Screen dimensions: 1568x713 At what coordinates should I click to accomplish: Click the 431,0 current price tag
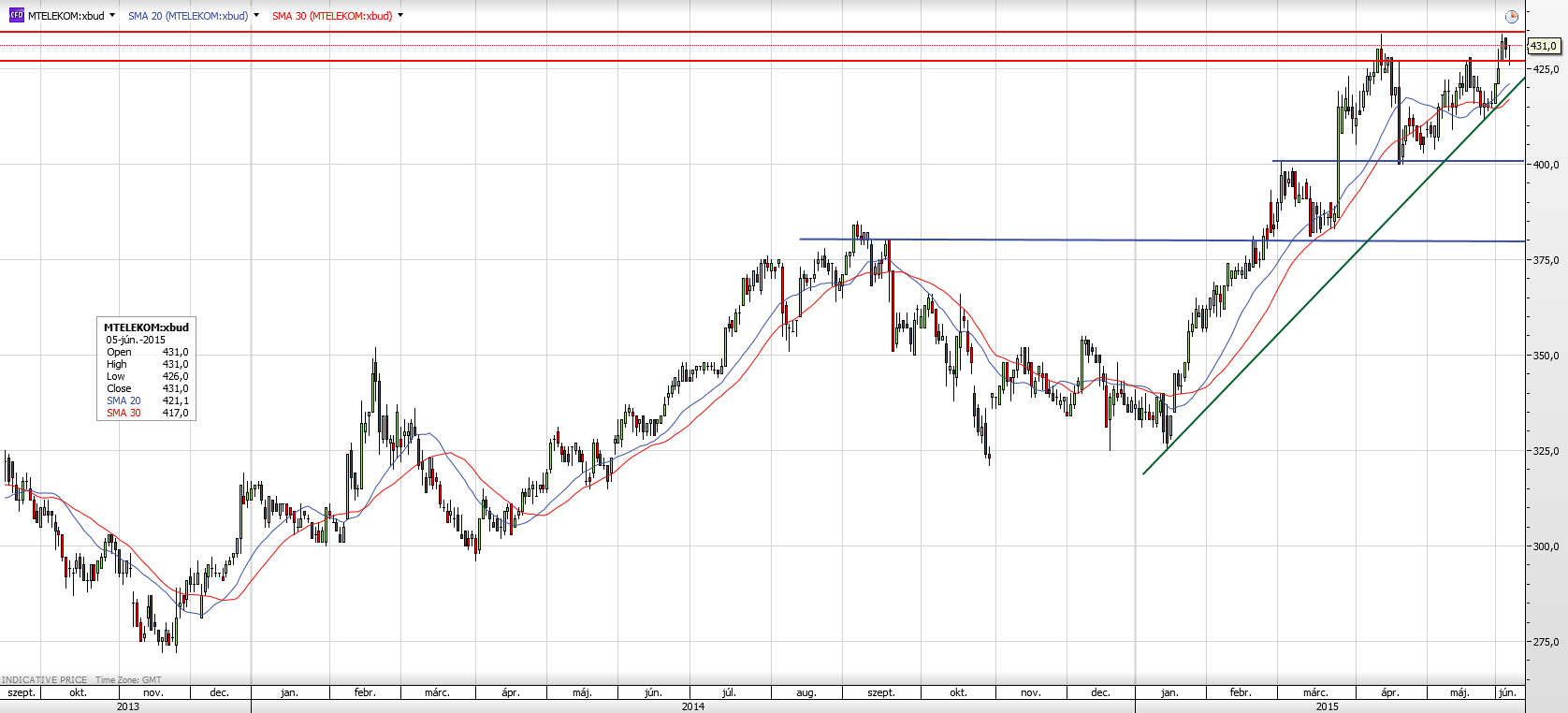1543,46
